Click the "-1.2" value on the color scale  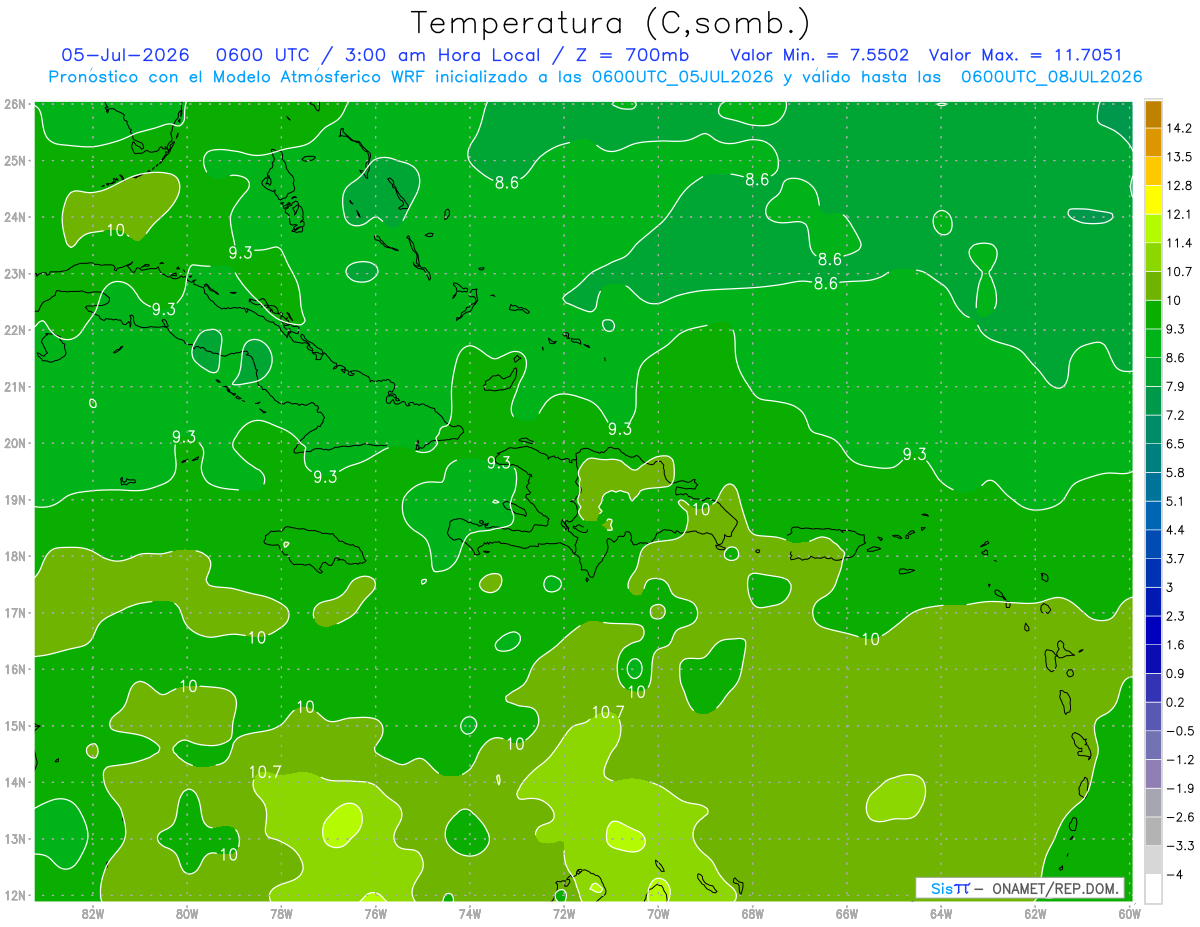(1178, 759)
